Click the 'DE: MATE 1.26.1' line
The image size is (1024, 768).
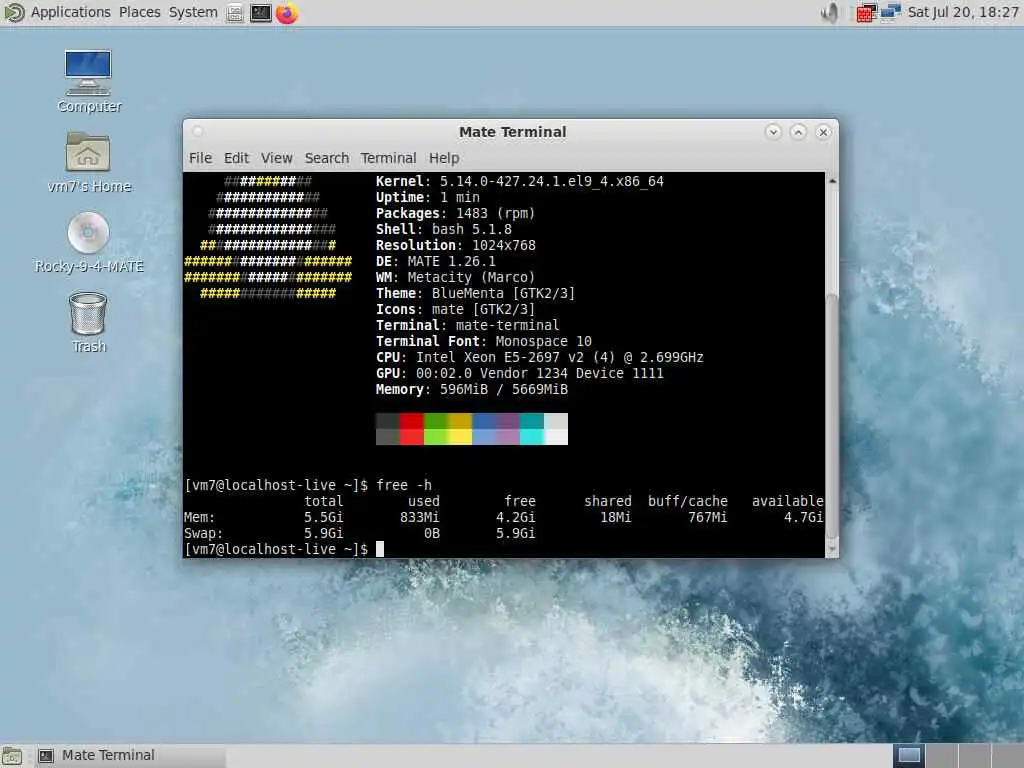click(x=436, y=261)
